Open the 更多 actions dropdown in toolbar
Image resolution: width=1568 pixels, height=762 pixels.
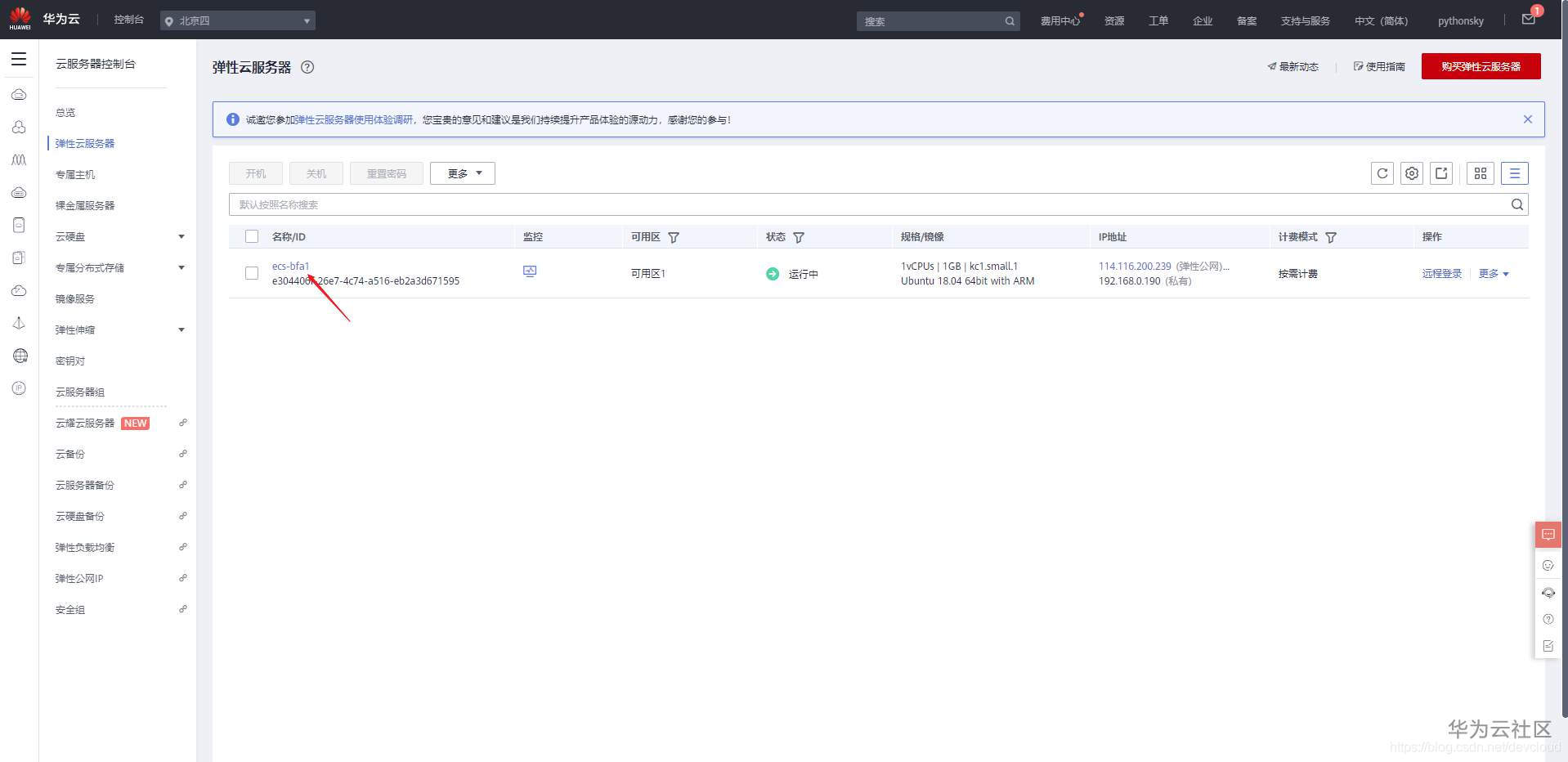(463, 173)
